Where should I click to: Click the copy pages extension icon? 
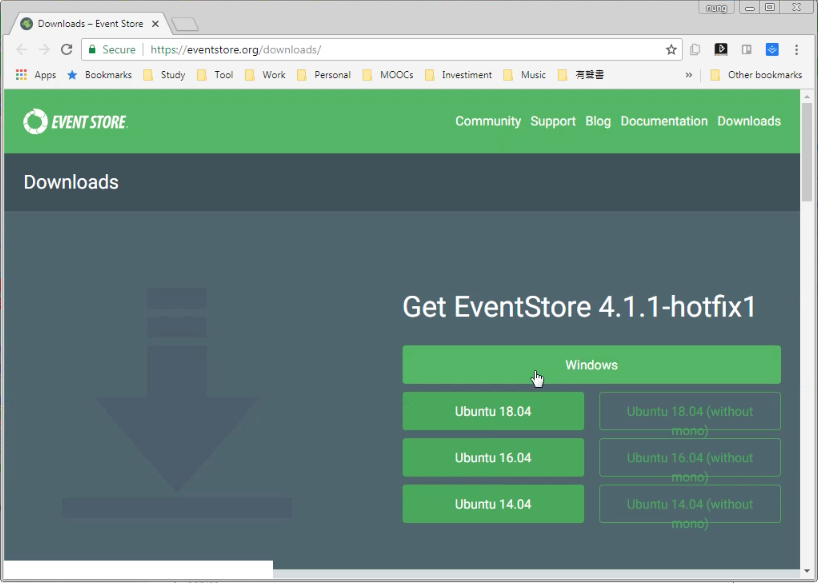point(695,50)
